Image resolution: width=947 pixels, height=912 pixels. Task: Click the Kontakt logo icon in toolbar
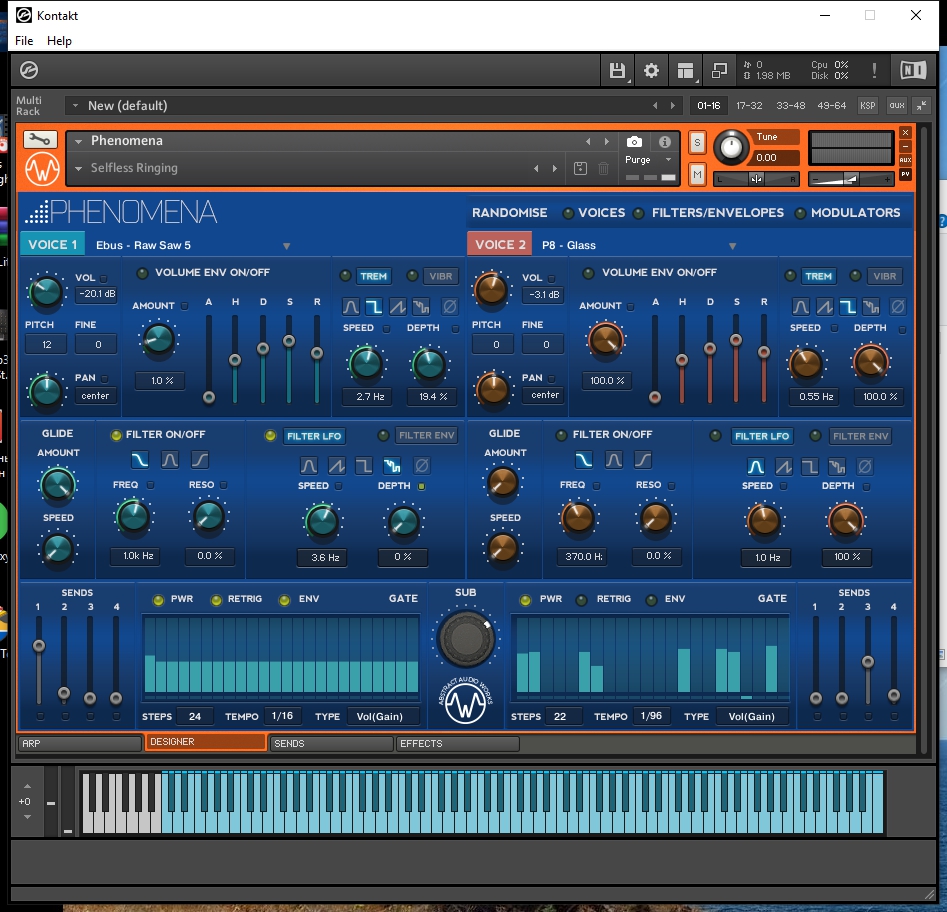[x=28, y=71]
